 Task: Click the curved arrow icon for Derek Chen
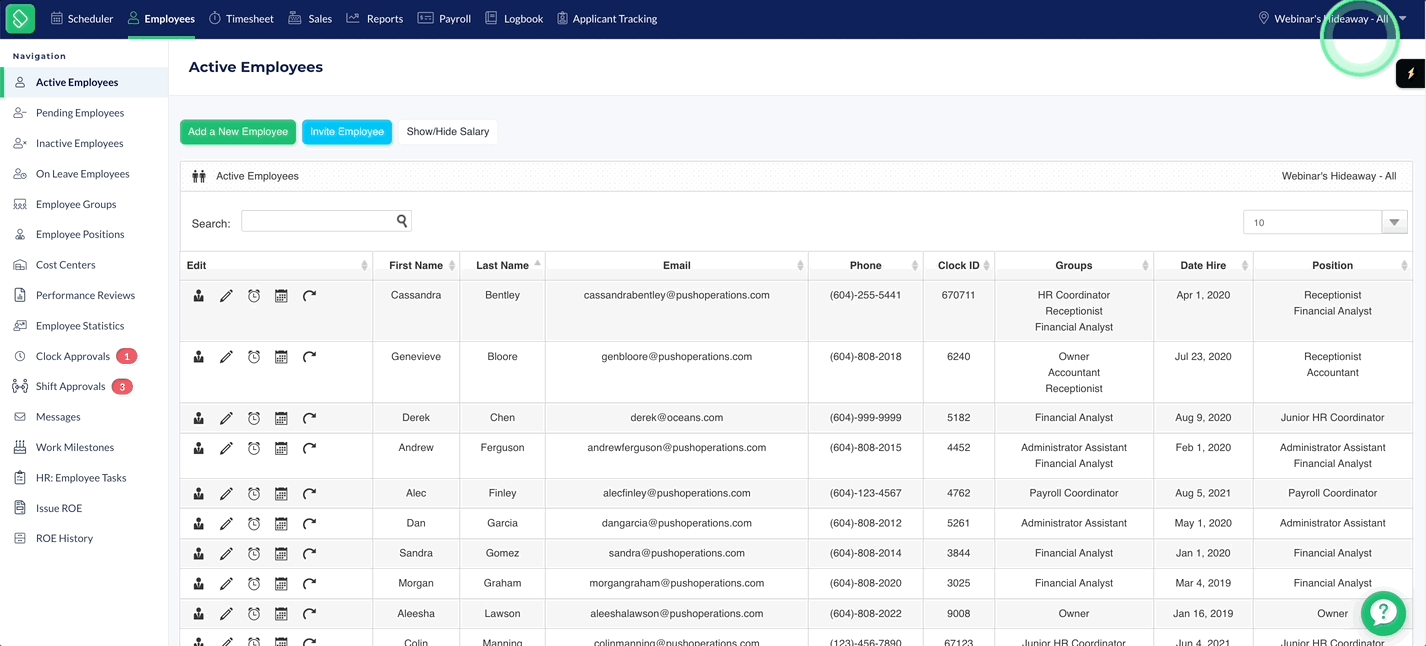click(x=309, y=418)
